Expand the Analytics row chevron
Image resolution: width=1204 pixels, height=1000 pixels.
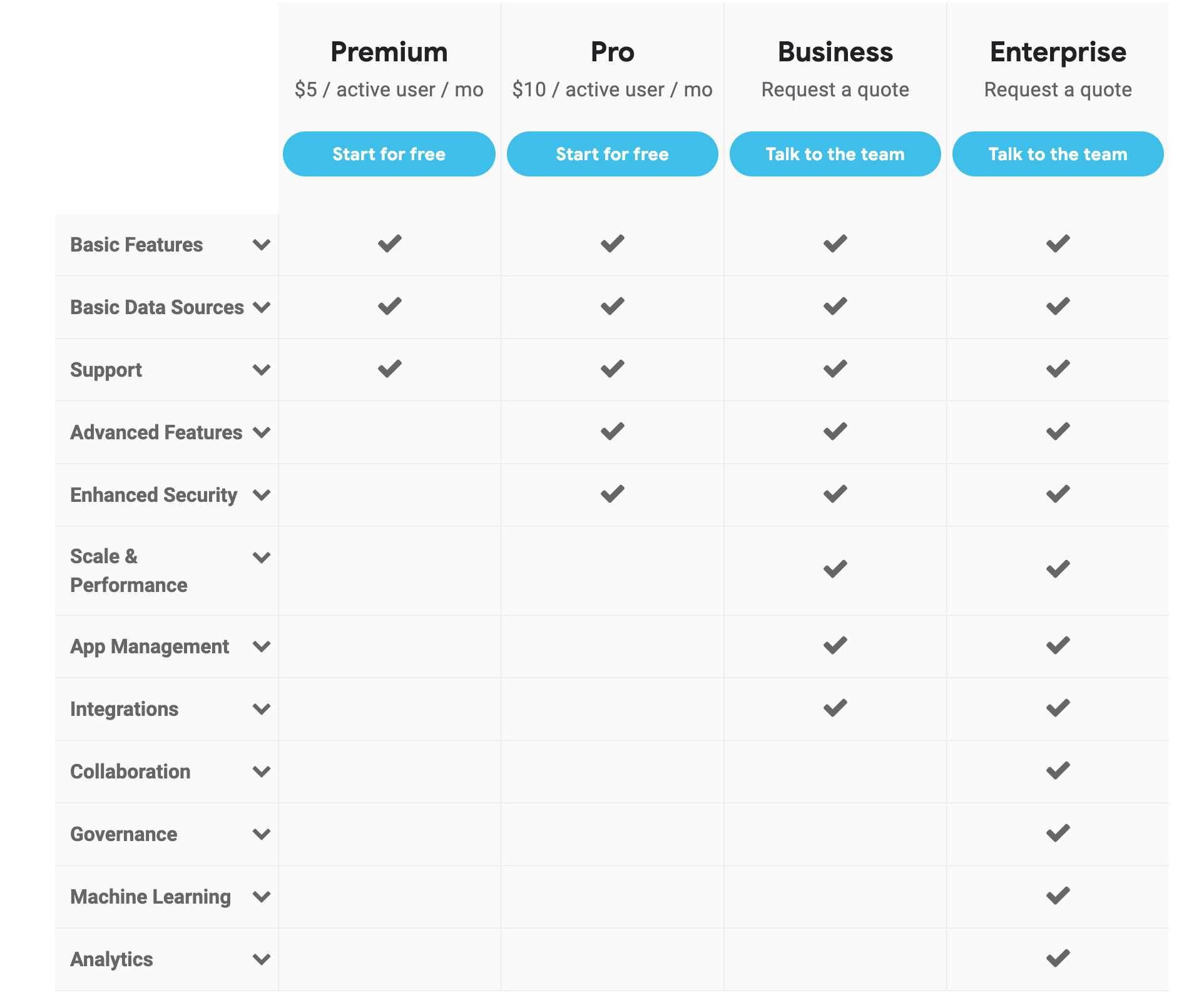pyautogui.click(x=262, y=959)
